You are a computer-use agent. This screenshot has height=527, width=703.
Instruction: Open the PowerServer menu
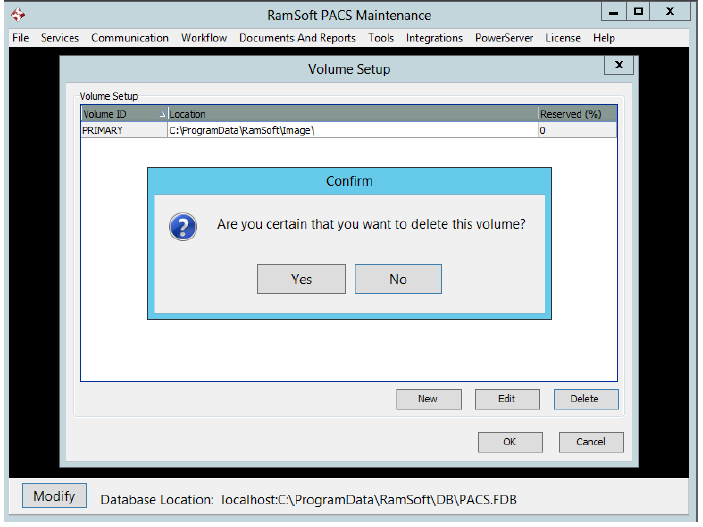click(x=504, y=38)
